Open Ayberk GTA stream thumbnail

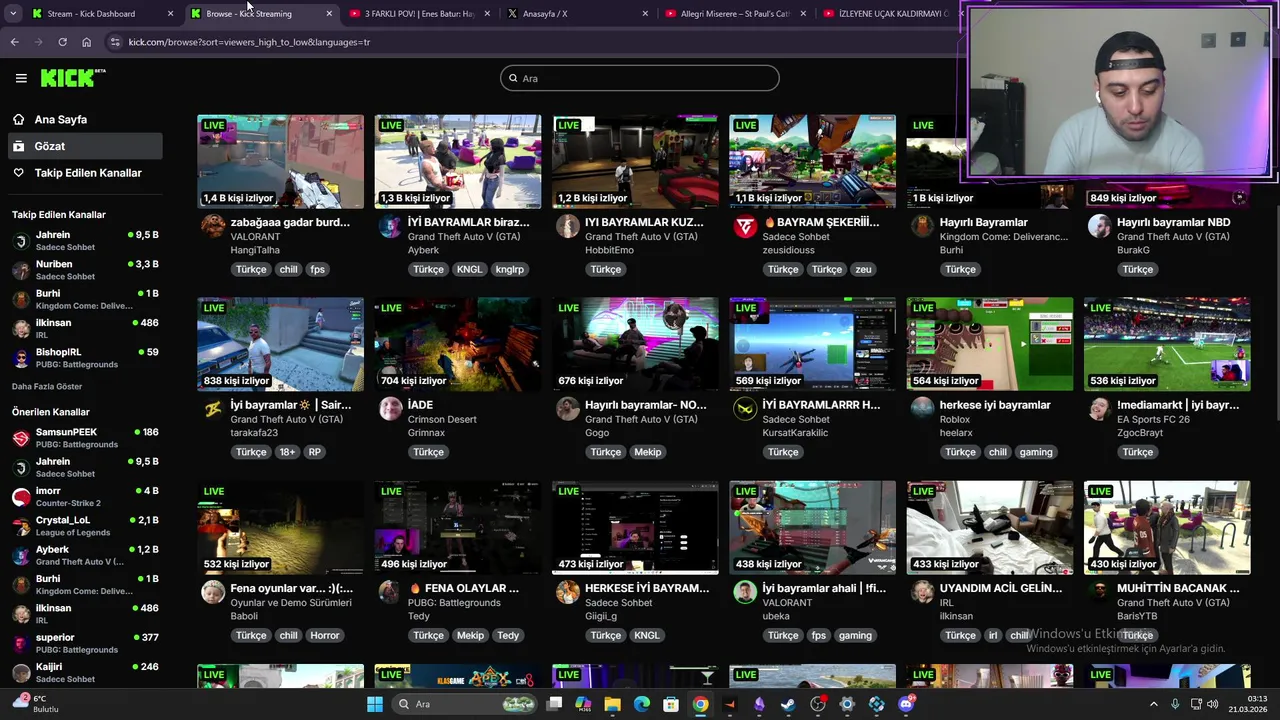click(x=458, y=161)
